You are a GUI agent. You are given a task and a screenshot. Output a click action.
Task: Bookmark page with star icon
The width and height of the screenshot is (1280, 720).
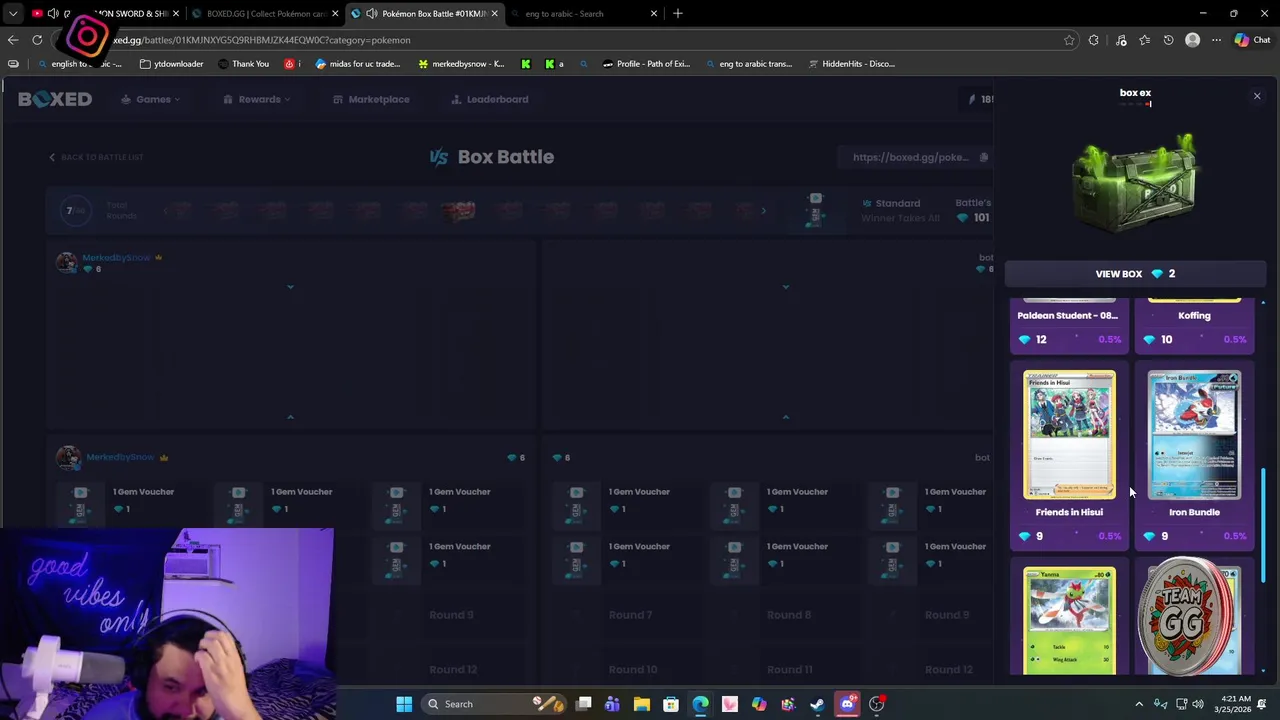tap(1069, 40)
